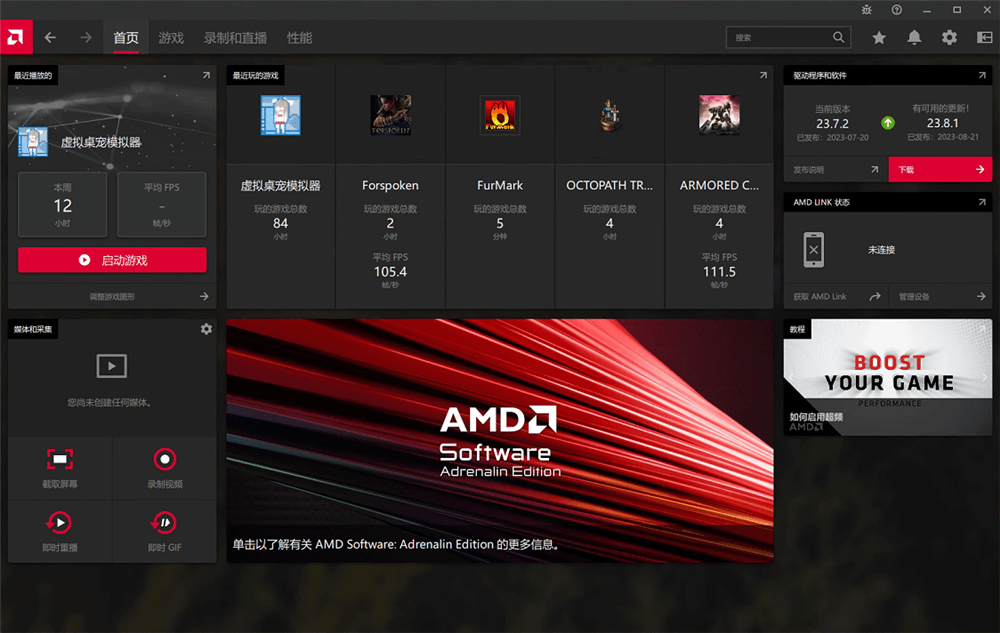Viewport: 1000px width, 633px height.
Task: Open the 发布说明 release notes link
Action: point(835,170)
